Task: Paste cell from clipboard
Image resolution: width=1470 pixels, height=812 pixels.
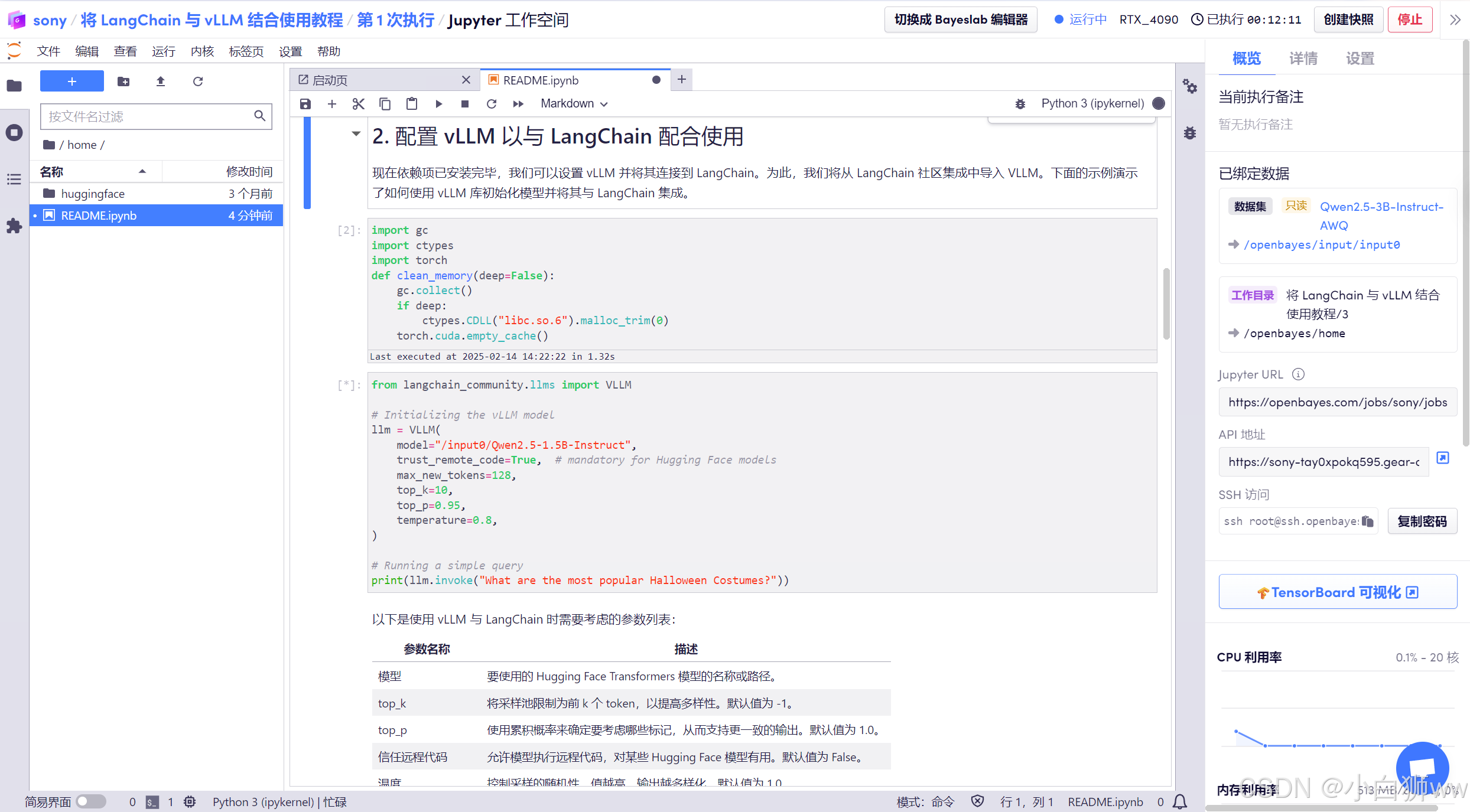Action: (x=412, y=103)
